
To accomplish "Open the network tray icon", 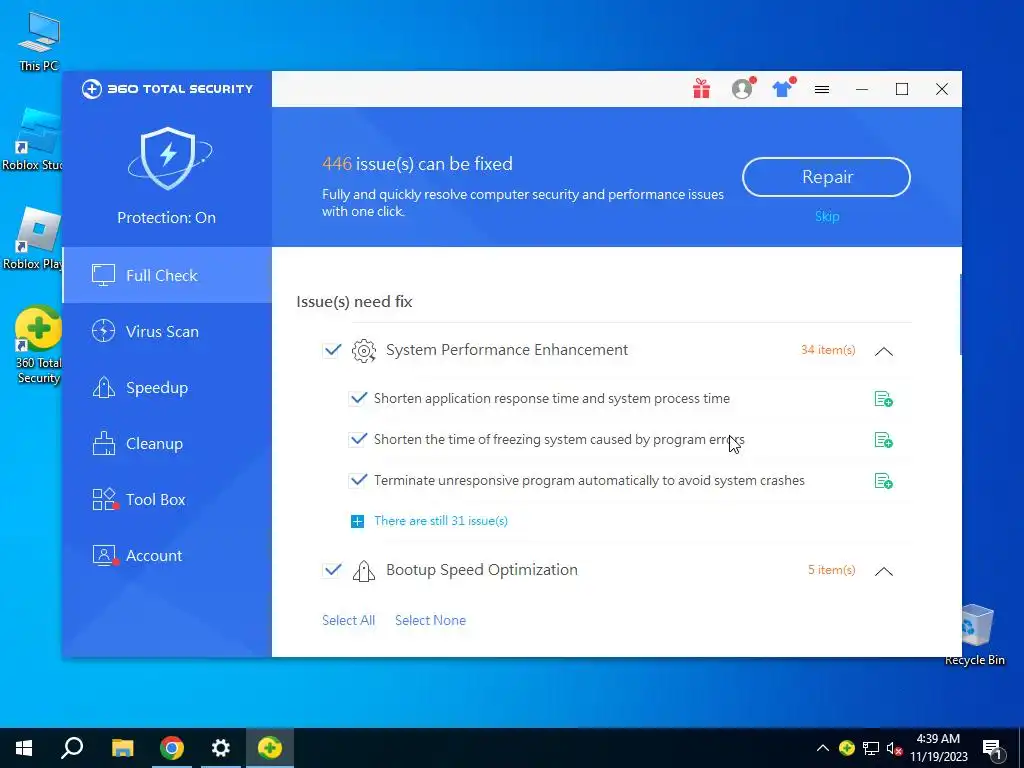I will tap(871, 748).
